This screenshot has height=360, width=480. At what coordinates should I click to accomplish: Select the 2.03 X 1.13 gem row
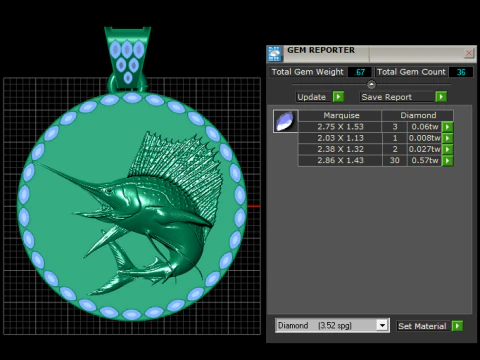tap(376, 138)
